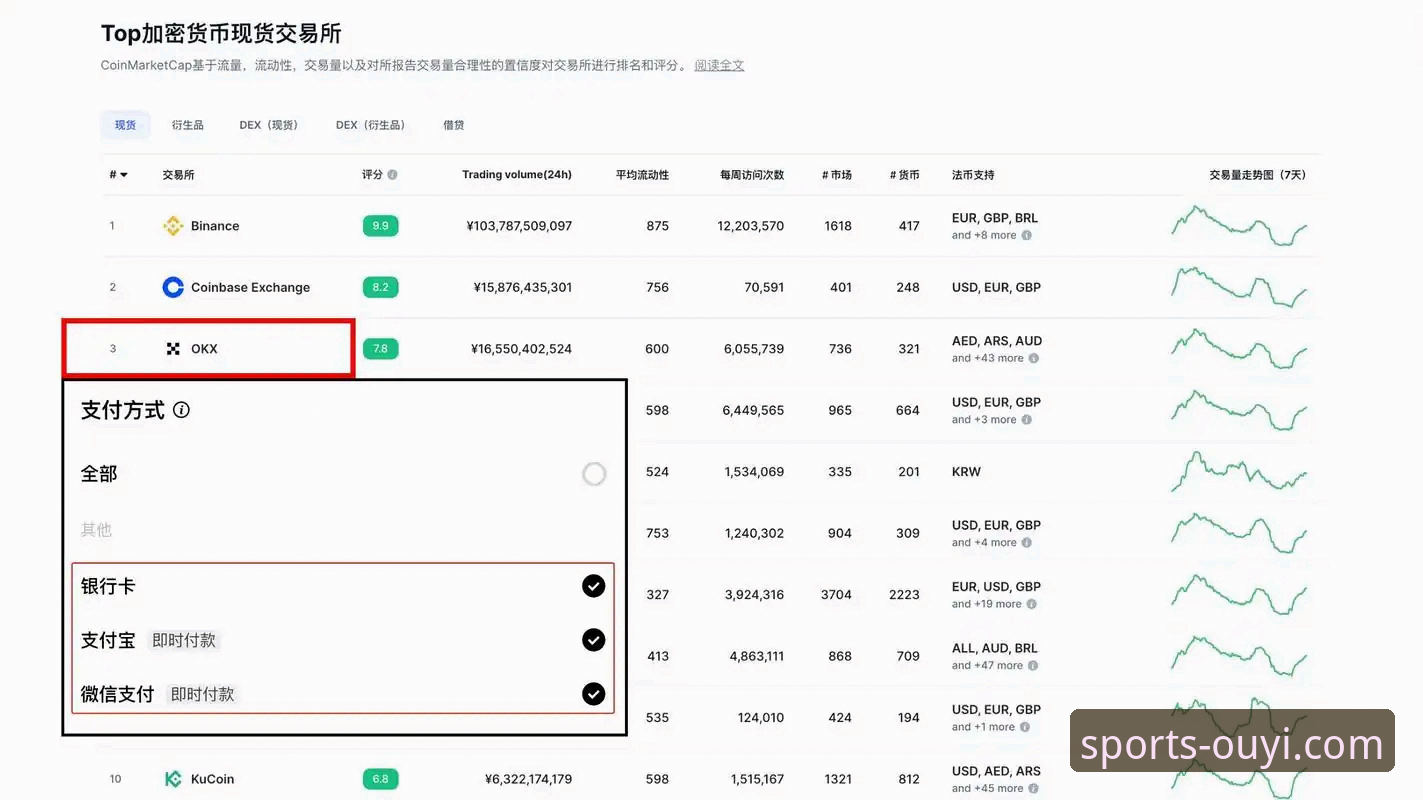
Task: Click the info icon beside 'and +4 more'
Action: pyautogui.click(x=1026, y=543)
